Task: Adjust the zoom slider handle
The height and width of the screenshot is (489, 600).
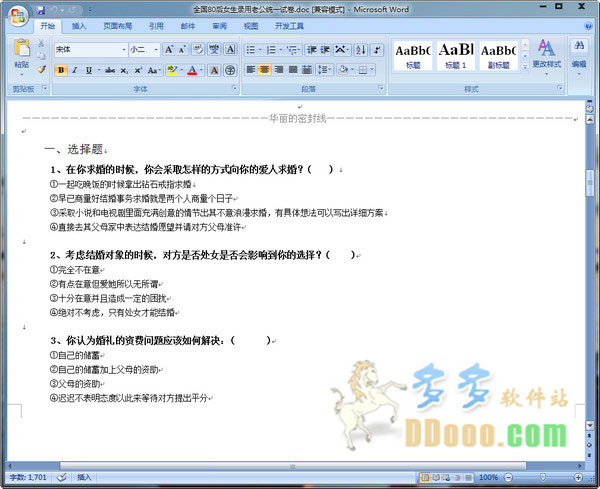Action: pos(543,477)
